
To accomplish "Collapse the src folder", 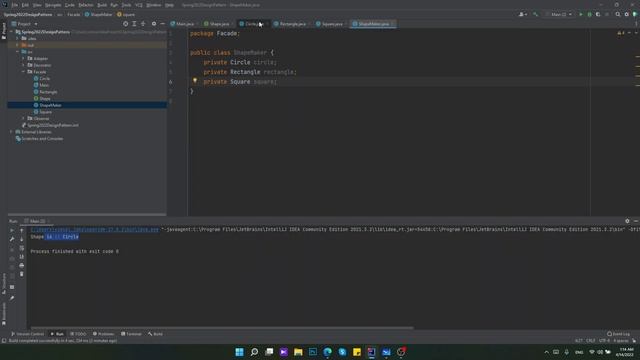I will (x=18, y=52).
